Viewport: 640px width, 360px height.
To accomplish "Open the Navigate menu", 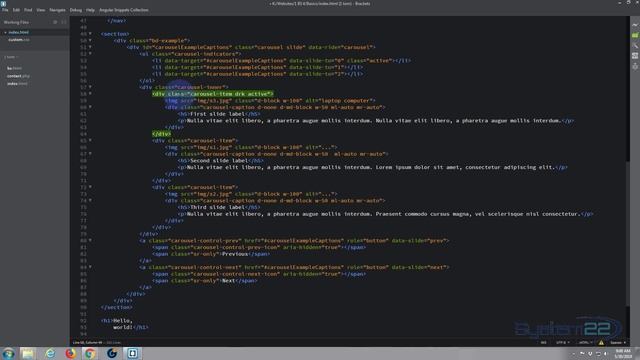I will pos(58,10).
